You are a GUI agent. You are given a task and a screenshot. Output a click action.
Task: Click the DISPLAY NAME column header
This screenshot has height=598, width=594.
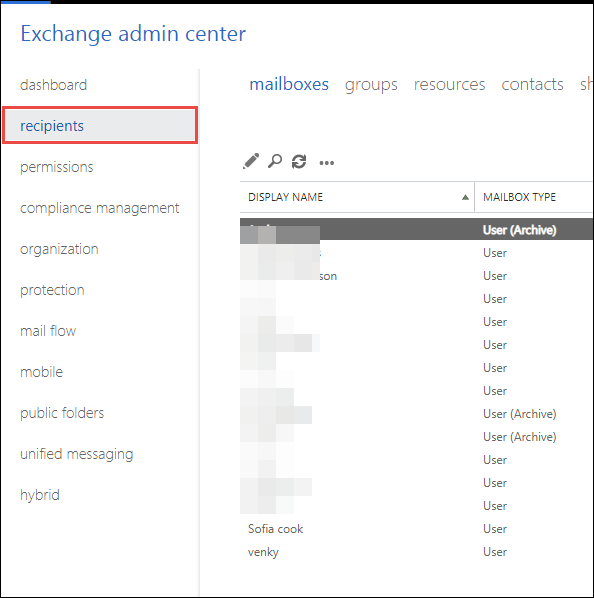pyautogui.click(x=285, y=197)
